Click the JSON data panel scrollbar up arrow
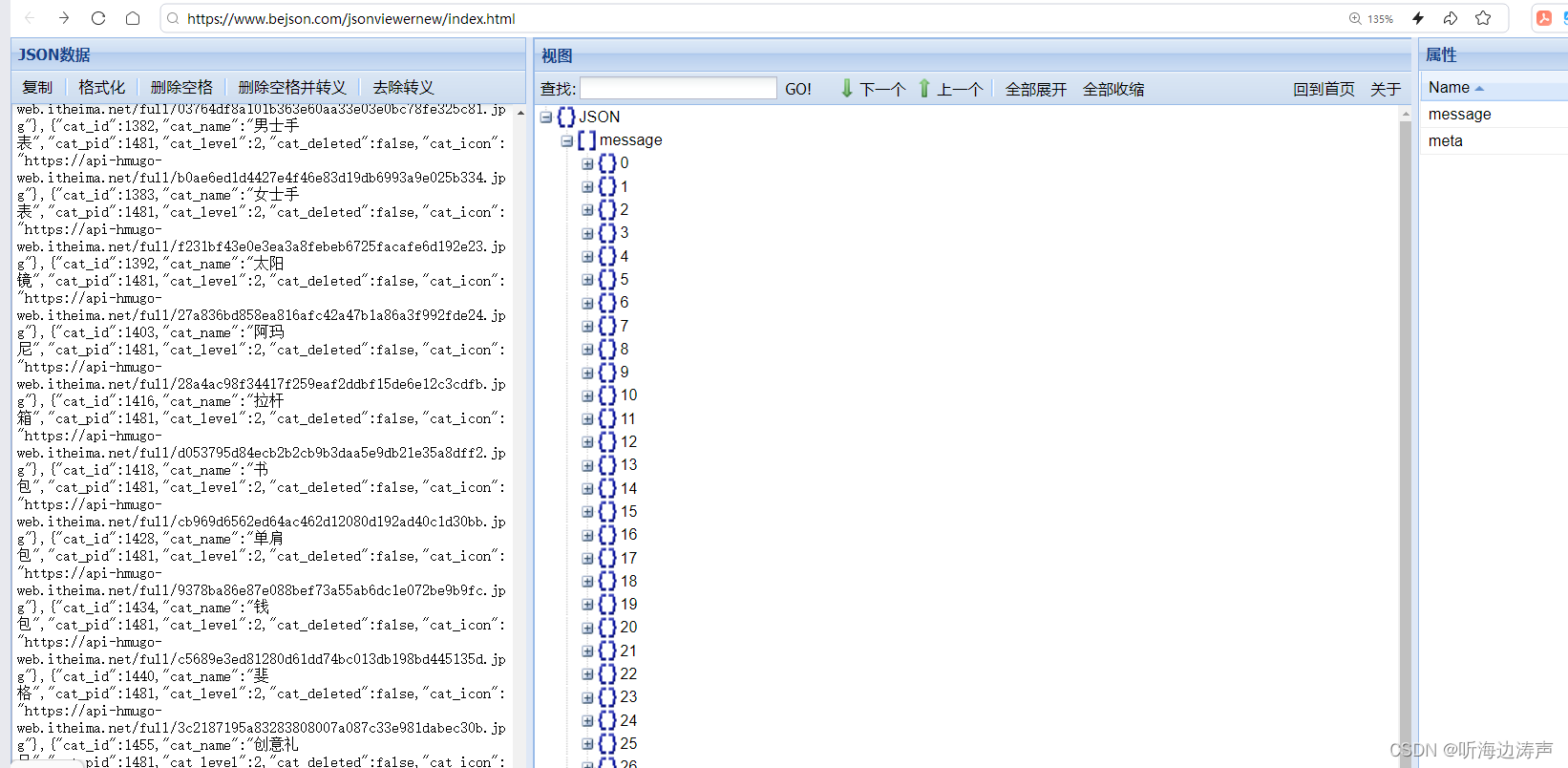 [520, 113]
